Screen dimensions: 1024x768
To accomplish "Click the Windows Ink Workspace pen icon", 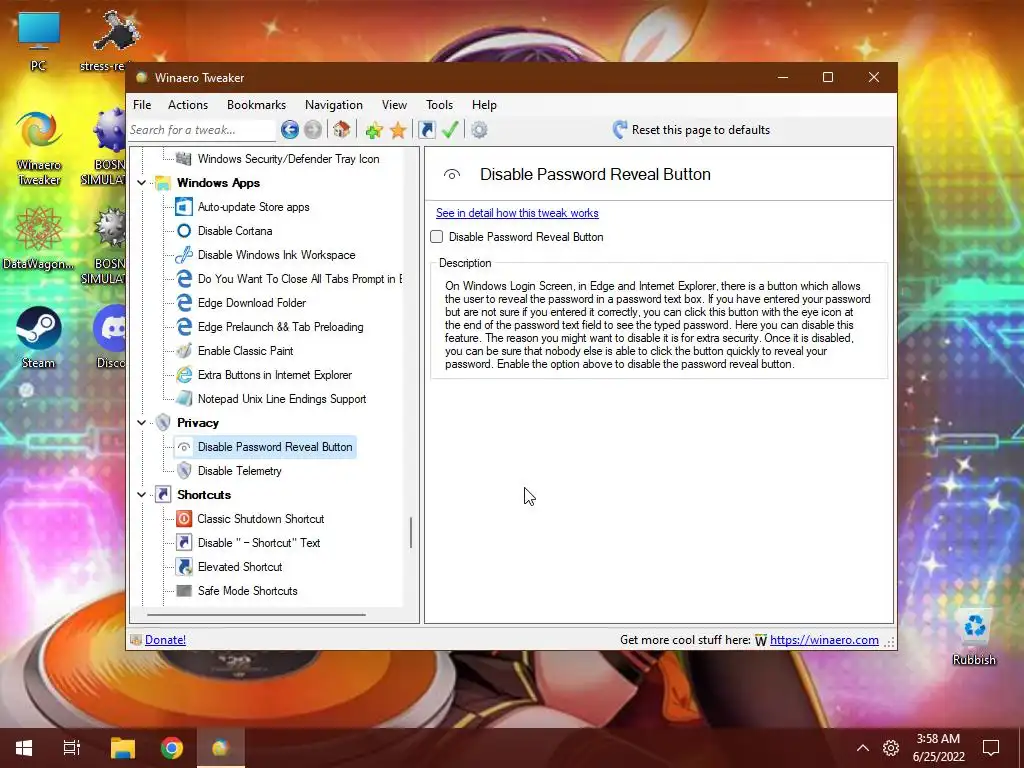I will coord(184,255).
